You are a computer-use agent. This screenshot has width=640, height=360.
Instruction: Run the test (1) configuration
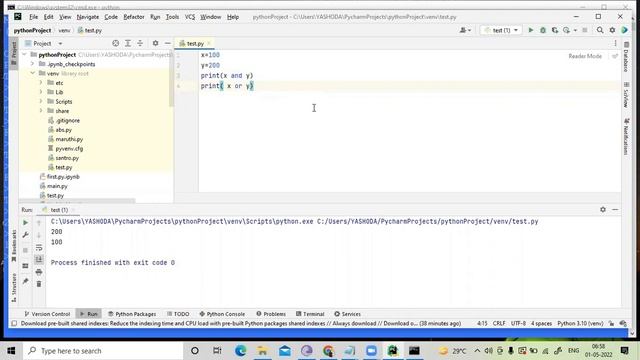click(531, 30)
